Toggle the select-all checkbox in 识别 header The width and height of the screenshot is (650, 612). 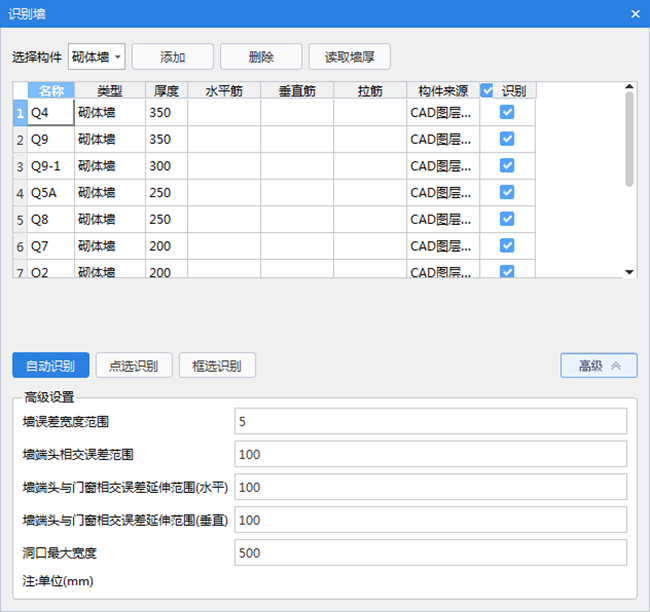pyautogui.click(x=487, y=91)
